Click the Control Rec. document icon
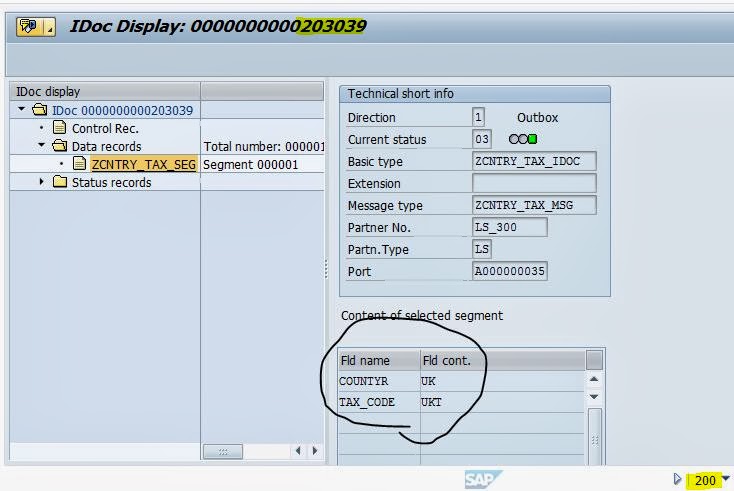This screenshot has width=734, height=491. click(x=59, y=127)
